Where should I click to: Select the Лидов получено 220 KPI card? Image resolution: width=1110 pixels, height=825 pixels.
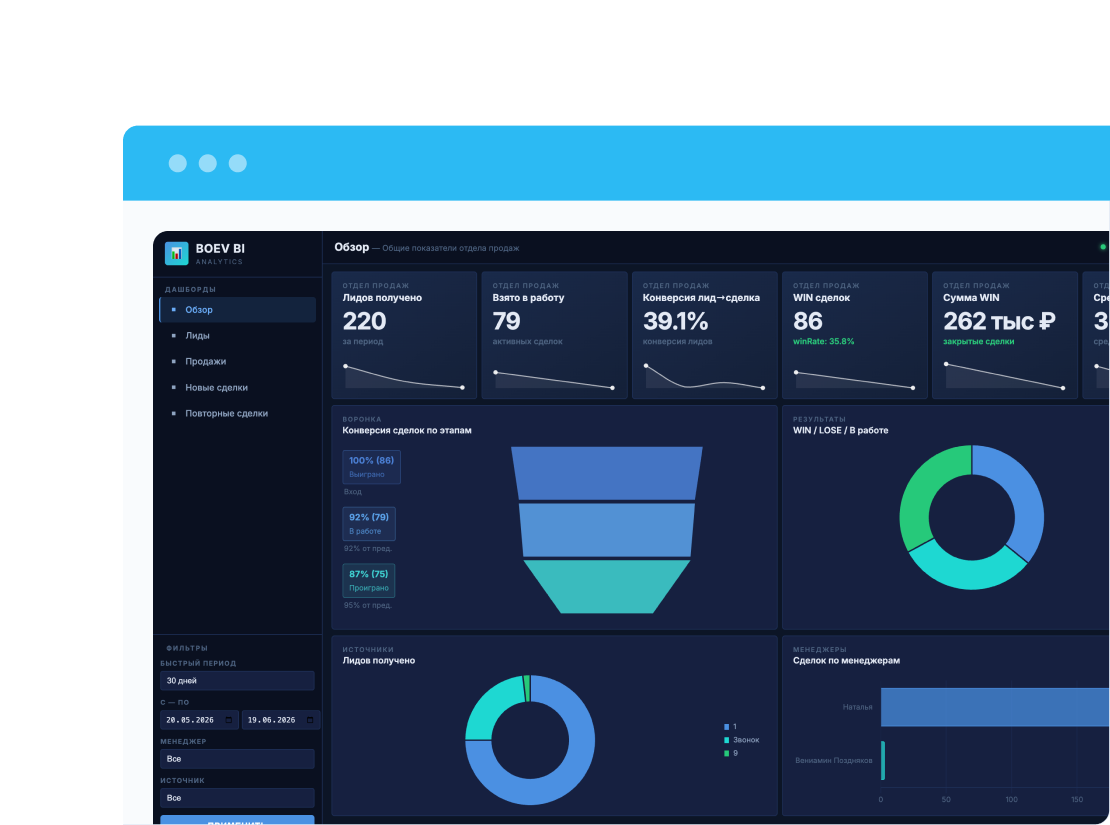point(404,335)
